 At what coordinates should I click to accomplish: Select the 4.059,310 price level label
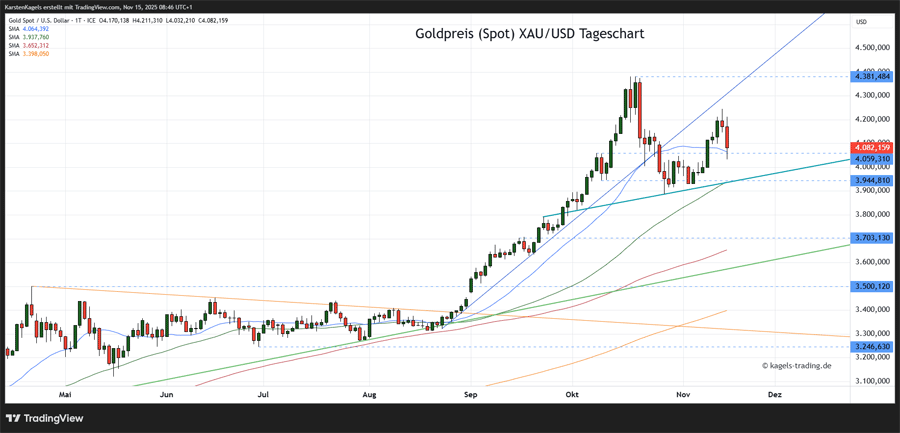click(871, 158)
